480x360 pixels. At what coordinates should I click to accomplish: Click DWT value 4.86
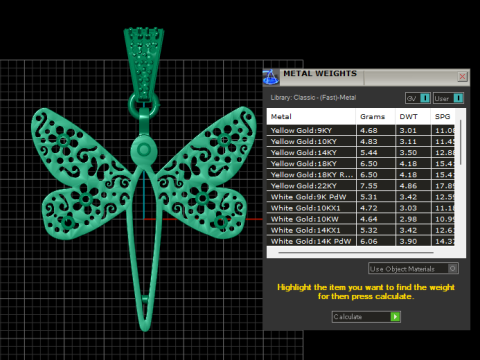point(408,186)
